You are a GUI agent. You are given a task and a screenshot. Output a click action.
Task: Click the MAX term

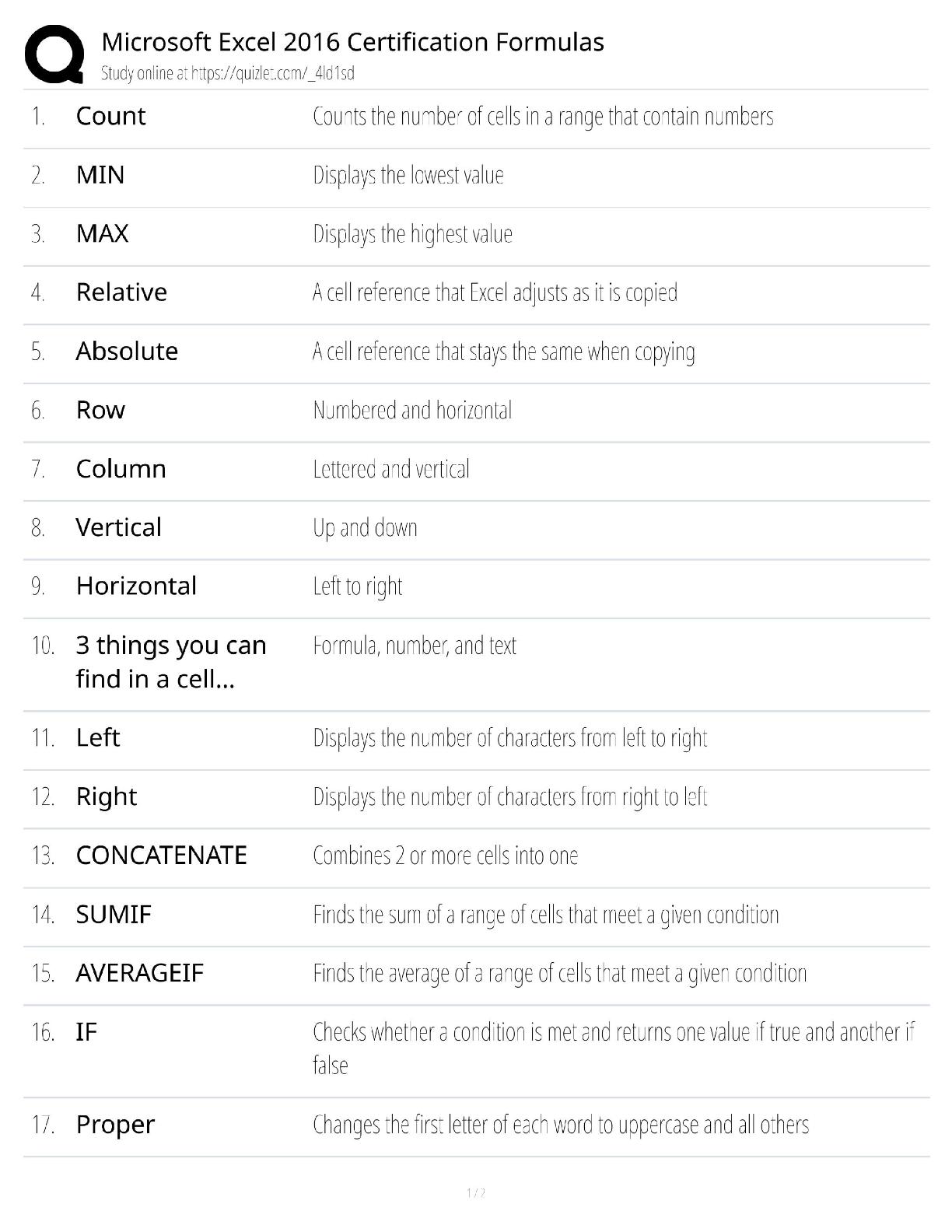tap(102, 233)
